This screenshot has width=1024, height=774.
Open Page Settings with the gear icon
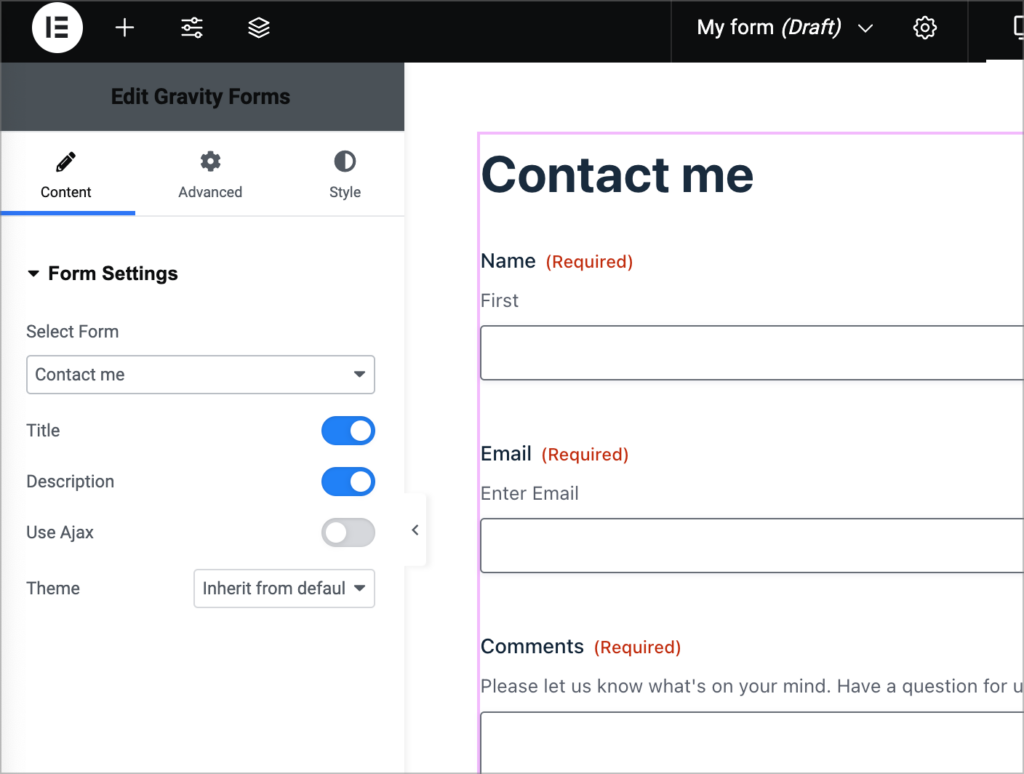(x=924, y=28)
